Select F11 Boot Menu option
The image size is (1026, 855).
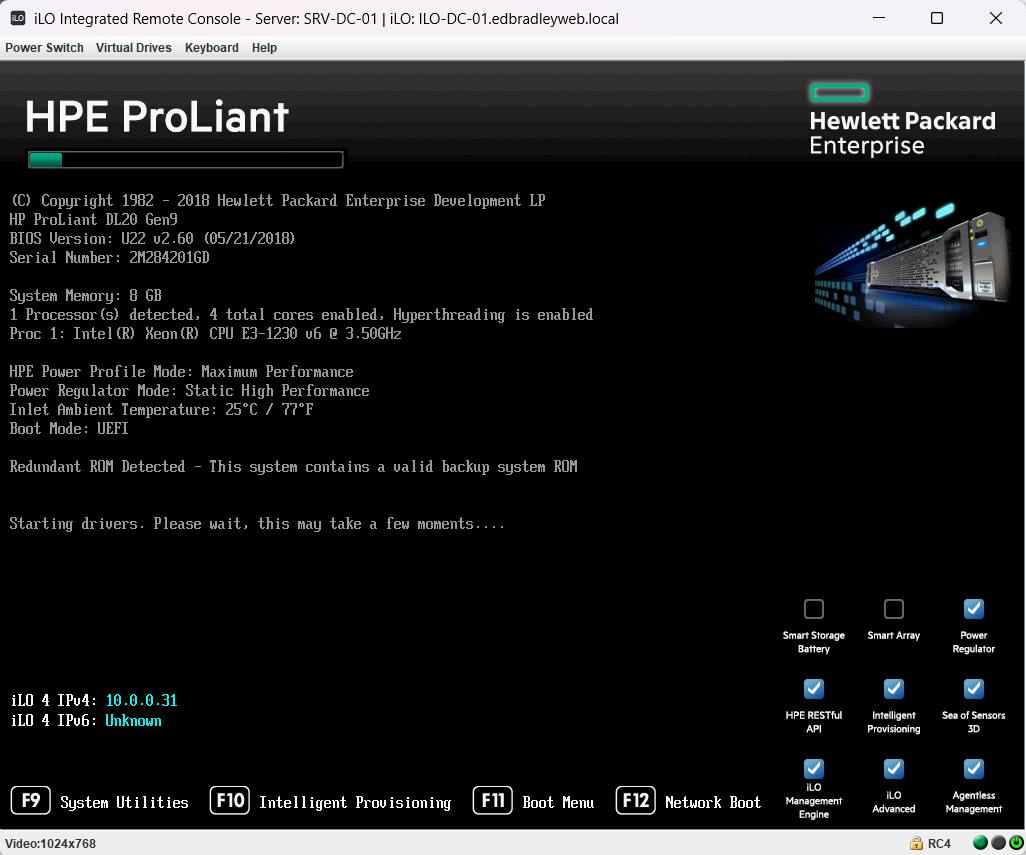[533, 800]
